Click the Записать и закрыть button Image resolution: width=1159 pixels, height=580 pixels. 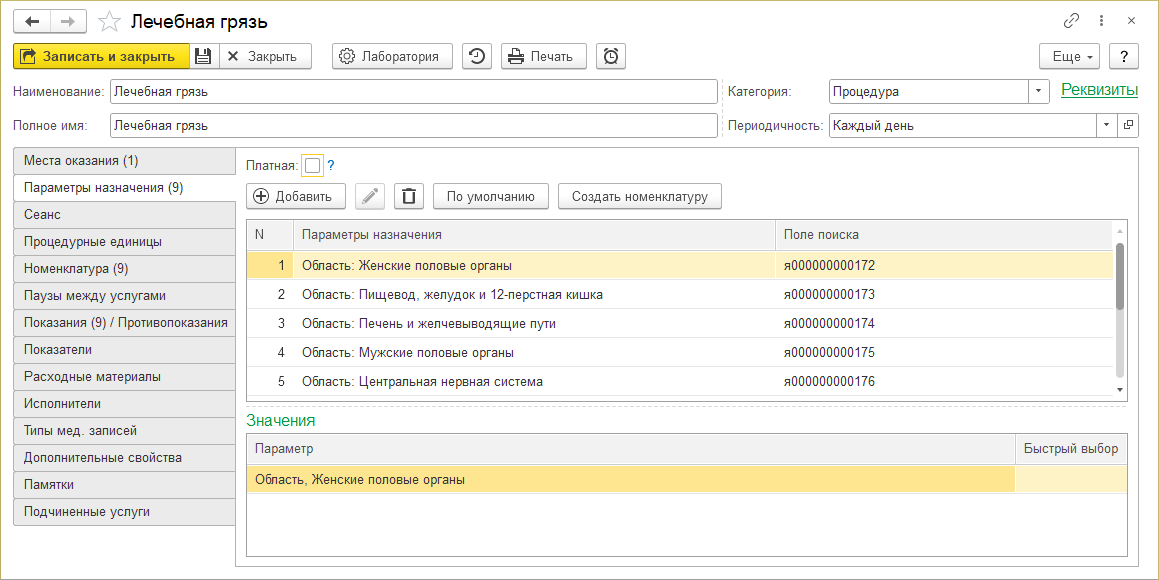(x=101, y=57)
